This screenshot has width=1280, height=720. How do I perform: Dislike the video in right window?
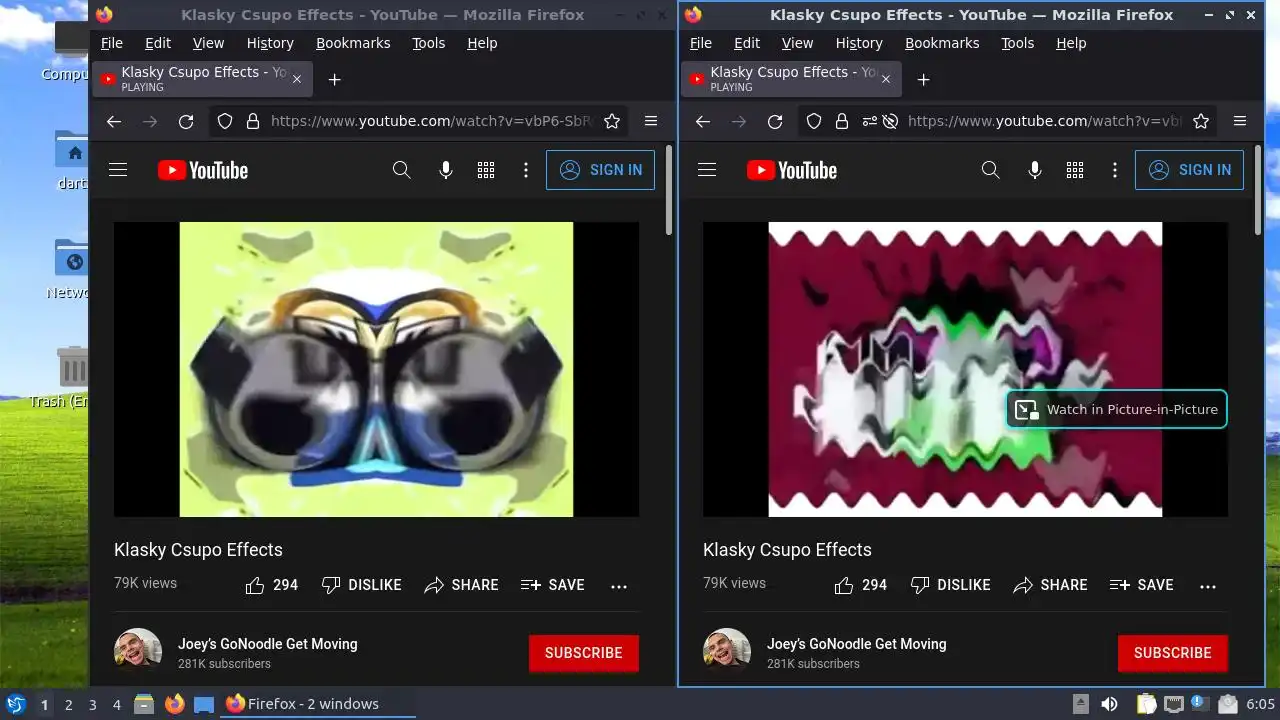tap(950, 585)
